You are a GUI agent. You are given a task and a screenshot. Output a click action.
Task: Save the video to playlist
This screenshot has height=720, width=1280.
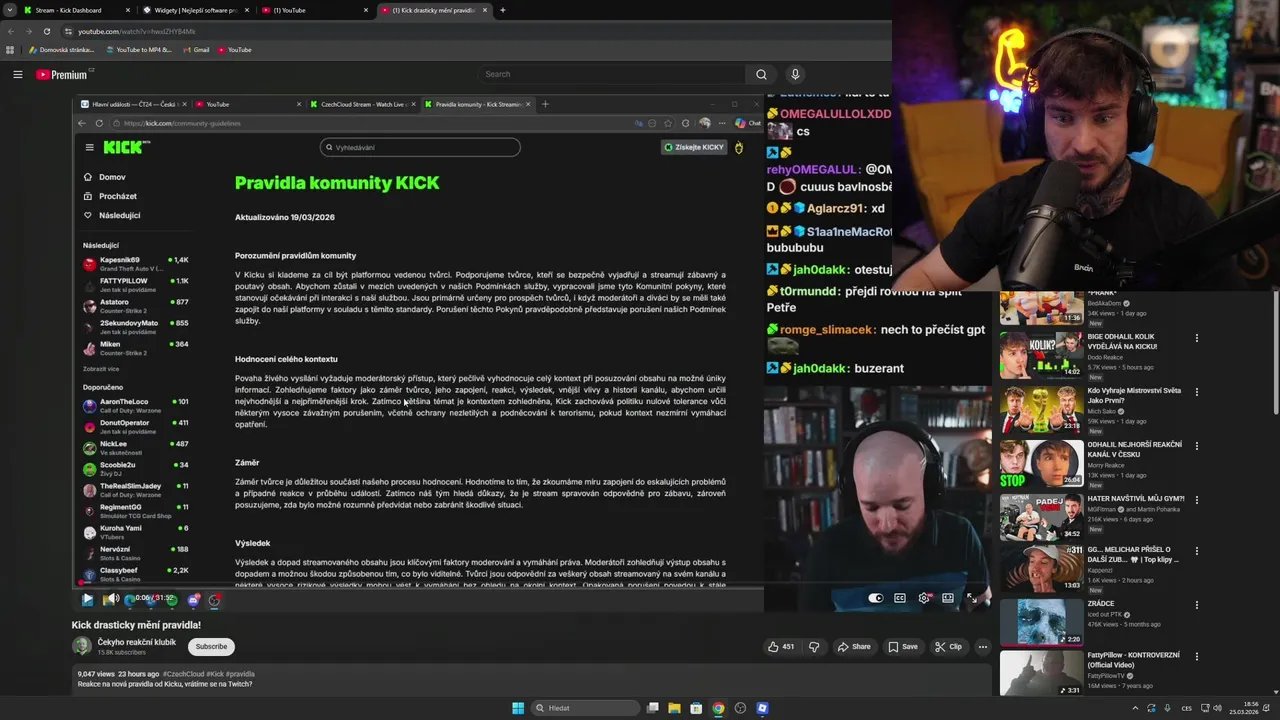point(903,647)
